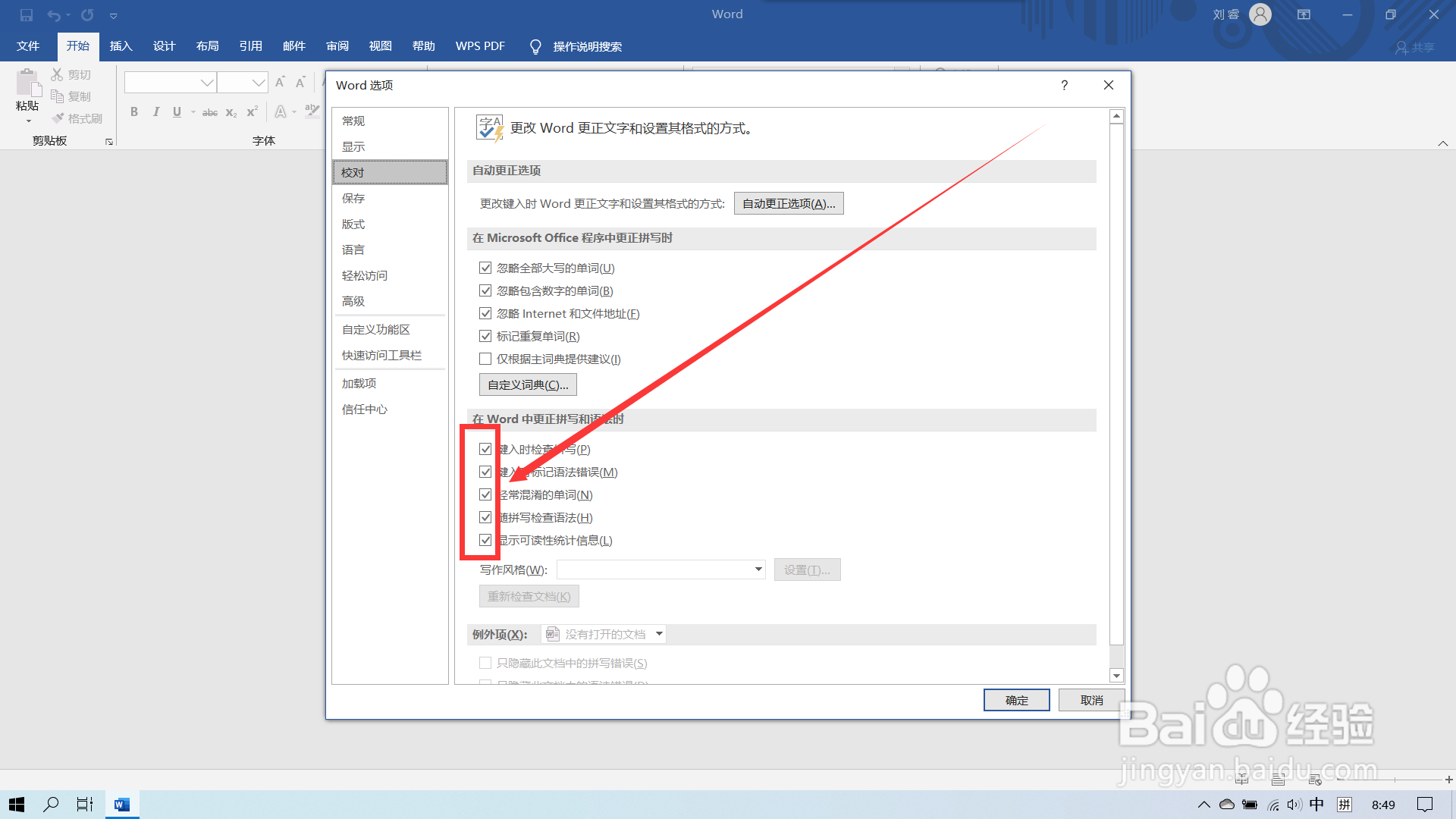Click the Subscript icon
The image size is (1456, 819).
click(x=231, y=112)
